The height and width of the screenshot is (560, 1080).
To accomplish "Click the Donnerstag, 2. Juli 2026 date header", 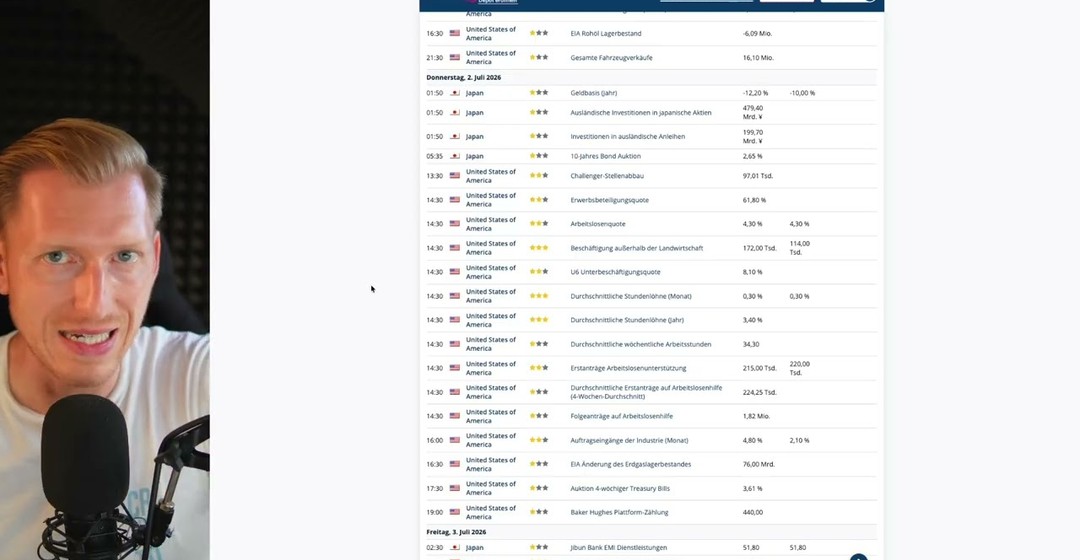I will click(x=464, y=78).
